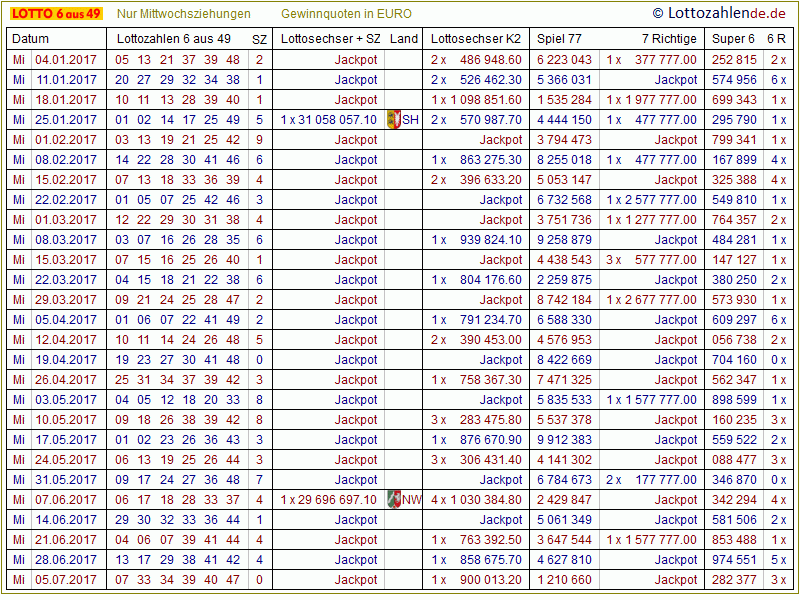Viewport: 800px width, 600px height.
Task: Select the date 07.06.2017 cell
Action: tap(66, 500)
